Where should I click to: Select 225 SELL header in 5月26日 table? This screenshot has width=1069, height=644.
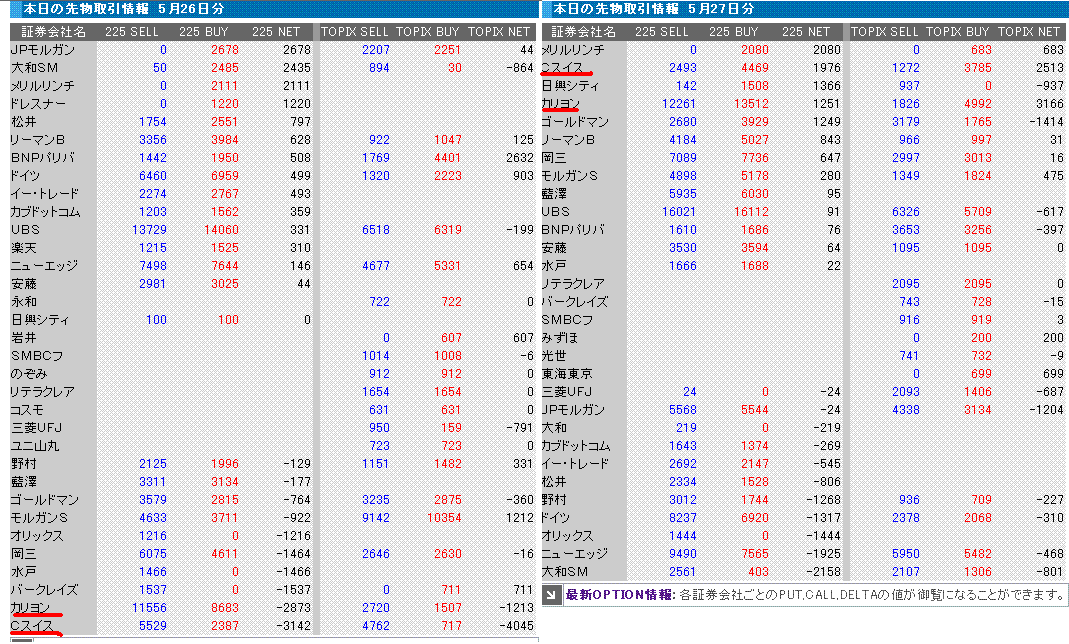[138, 32]
